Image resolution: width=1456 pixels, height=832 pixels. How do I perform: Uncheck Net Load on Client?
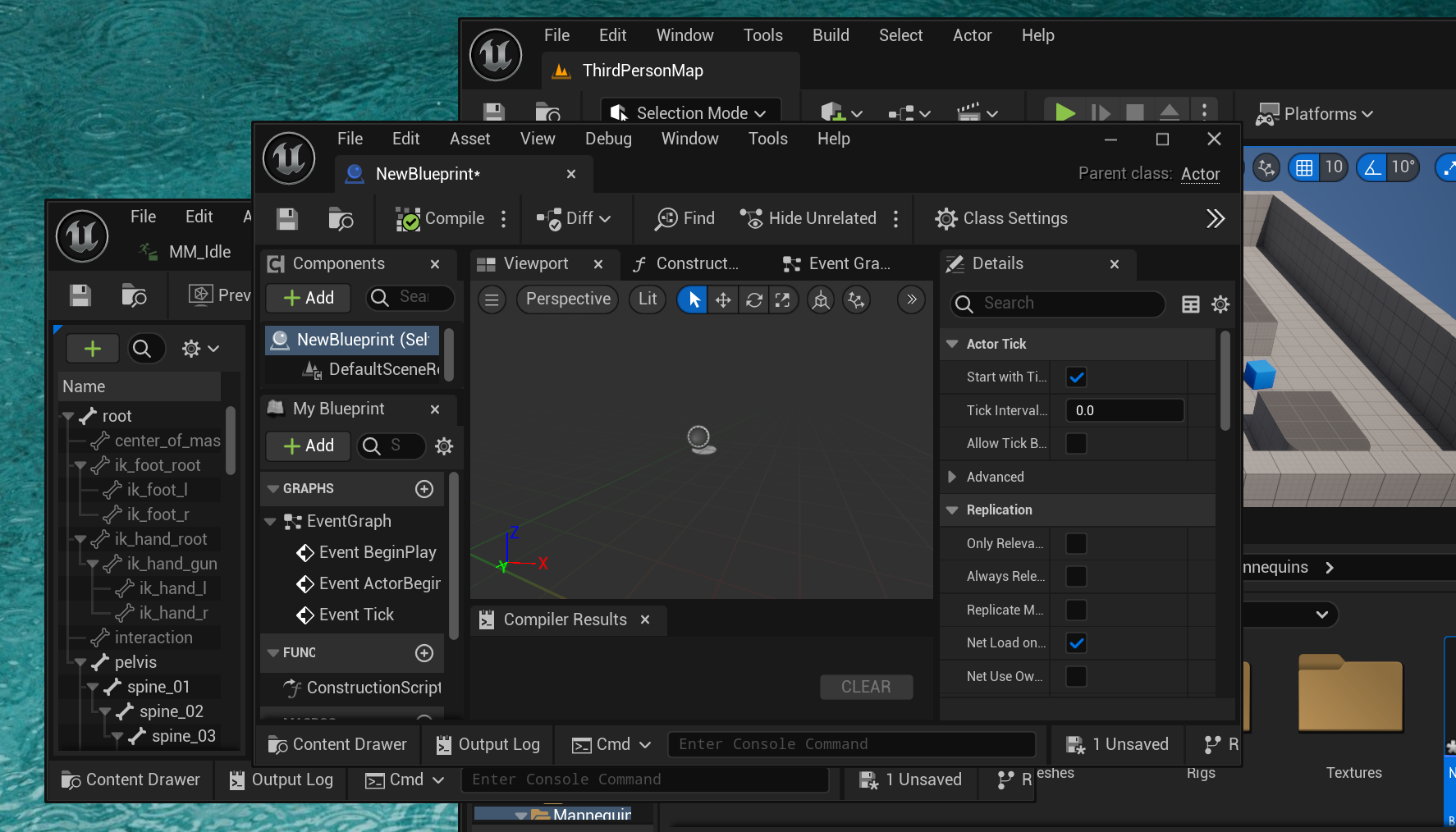point(1076,643)
